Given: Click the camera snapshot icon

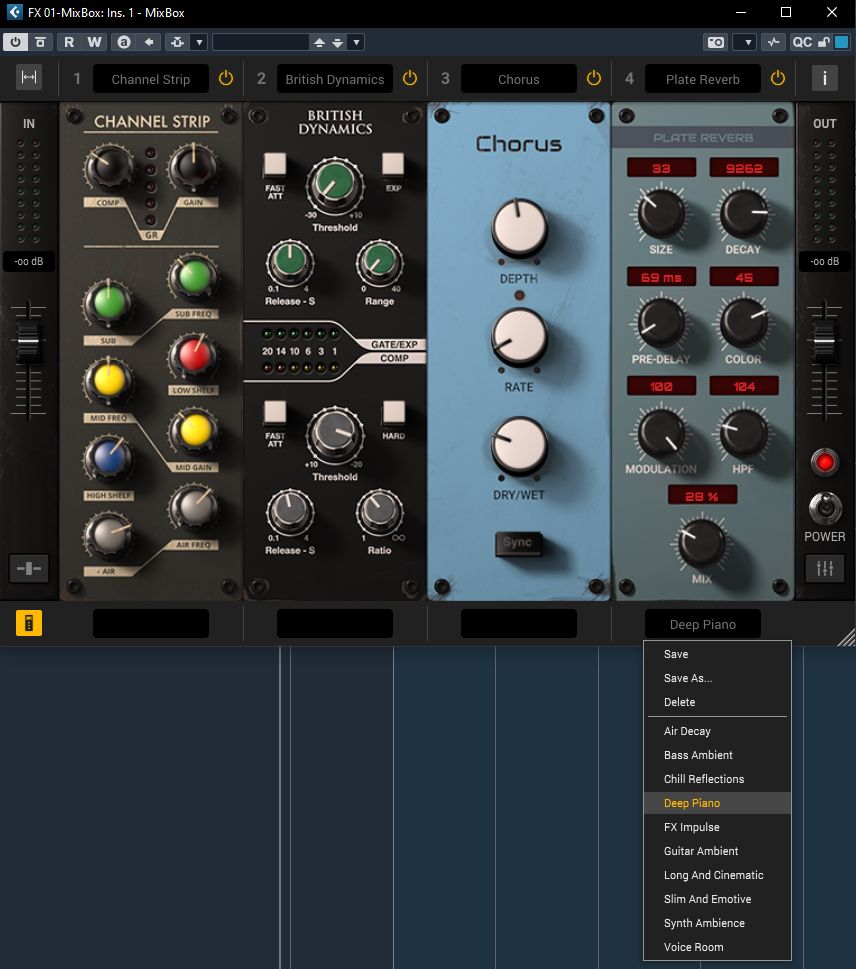Looking at the screenshot, I should point(715,42).
